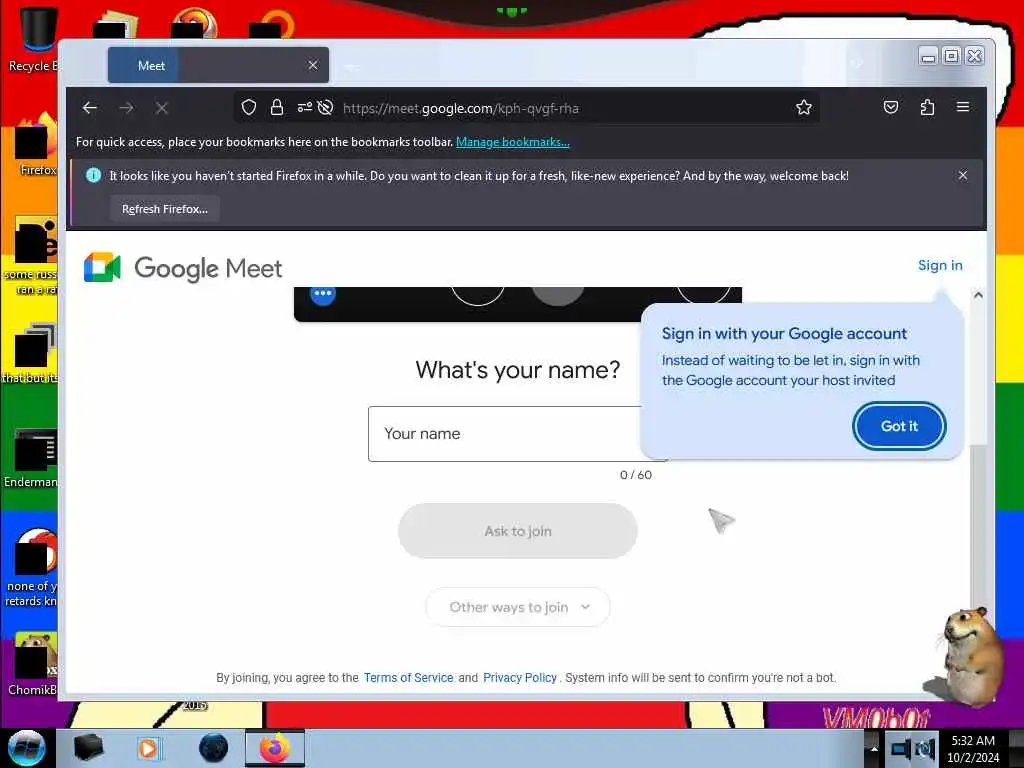Open Terms of Service link
Viewport: 1024px width, 768px height.
pos(408,678)
